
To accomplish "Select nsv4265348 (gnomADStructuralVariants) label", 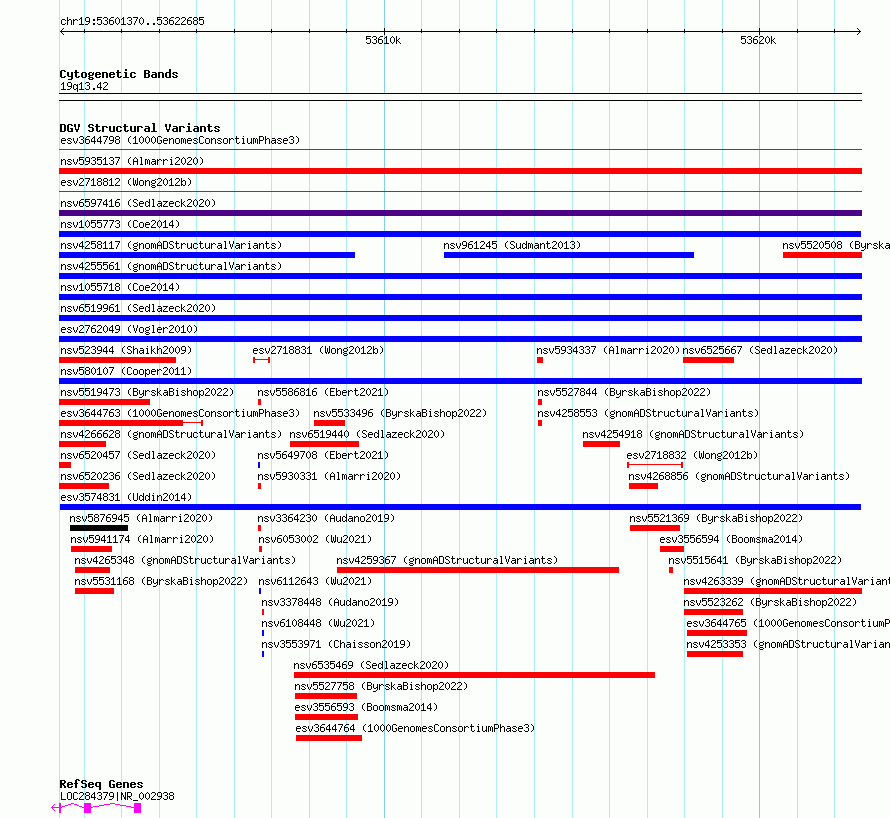I will click(185, 560).
